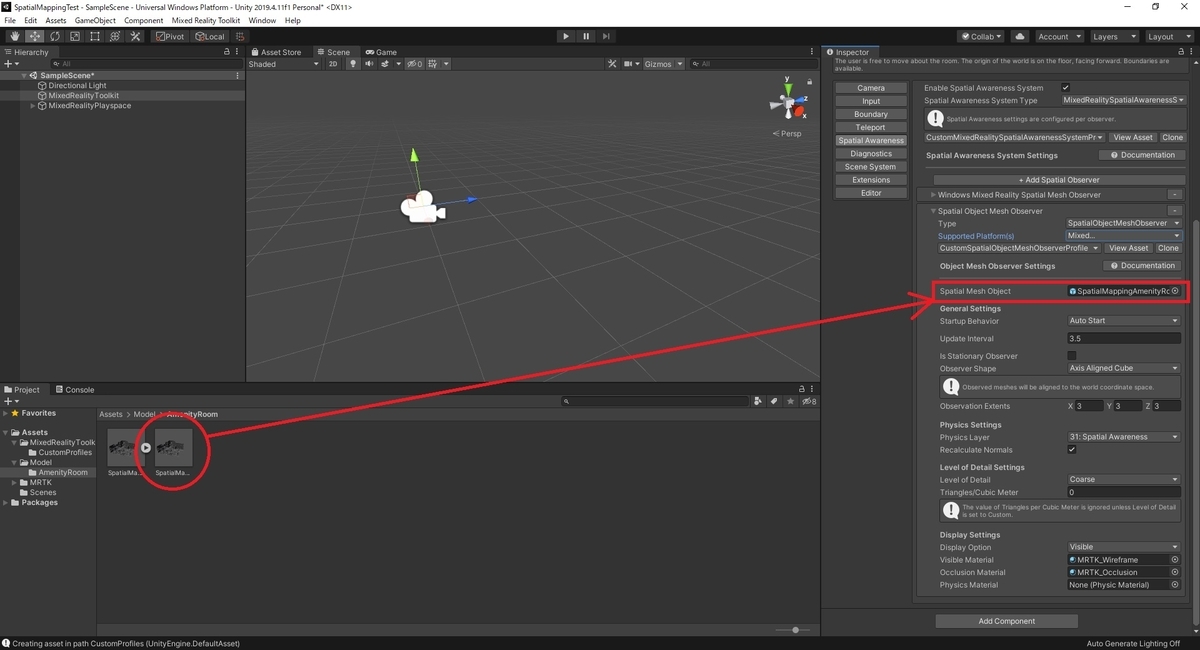Switch to the Console tab
This screenshot has width=1200, height=650.
pos(74,390)
